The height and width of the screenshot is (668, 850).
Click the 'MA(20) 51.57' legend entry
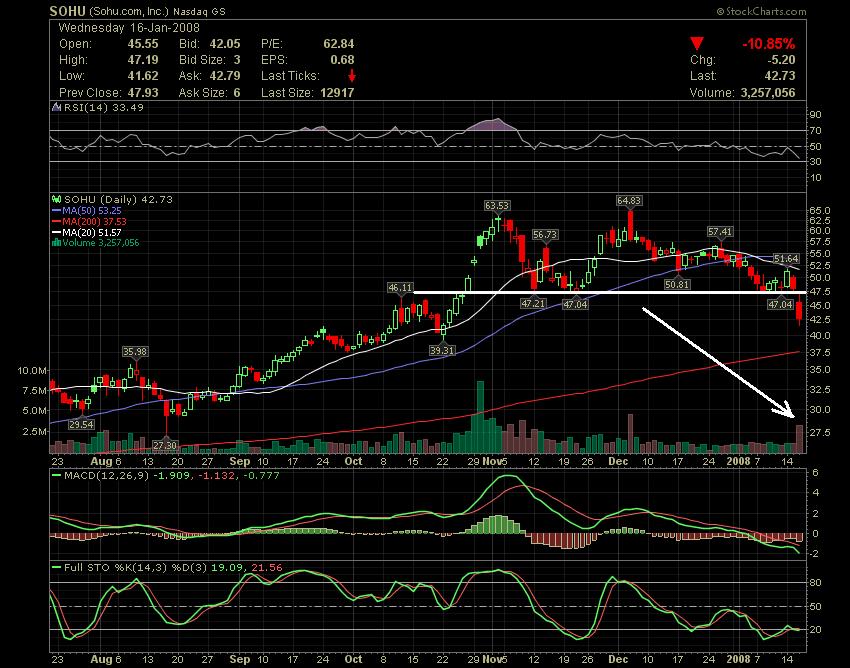pyautogui.click(x=92, y=233)
